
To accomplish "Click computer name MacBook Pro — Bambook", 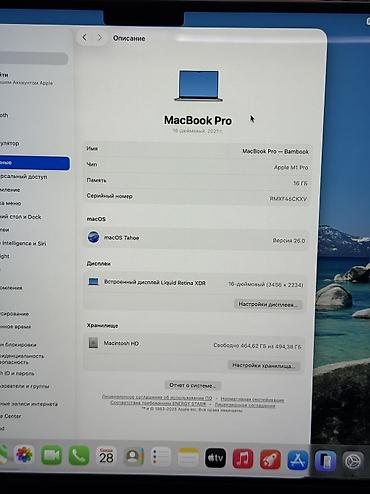I will point(275,151).
